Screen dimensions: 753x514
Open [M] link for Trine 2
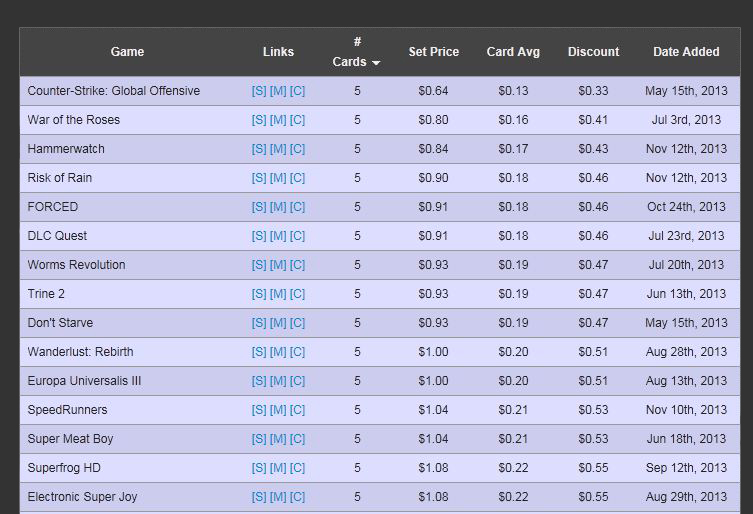click(x=278, y=294)
